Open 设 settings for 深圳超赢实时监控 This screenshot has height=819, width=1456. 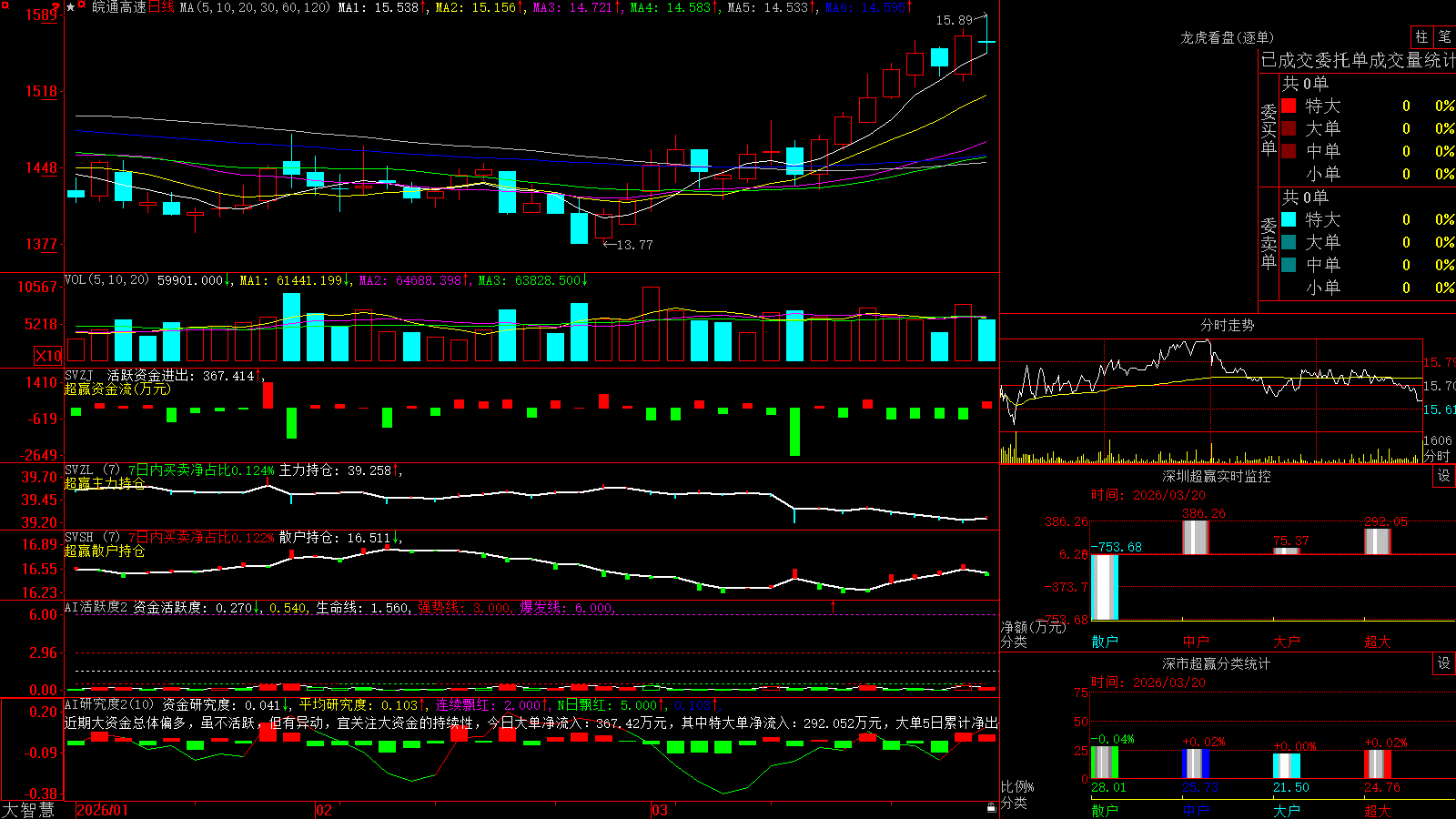[x=1444, y=476]
